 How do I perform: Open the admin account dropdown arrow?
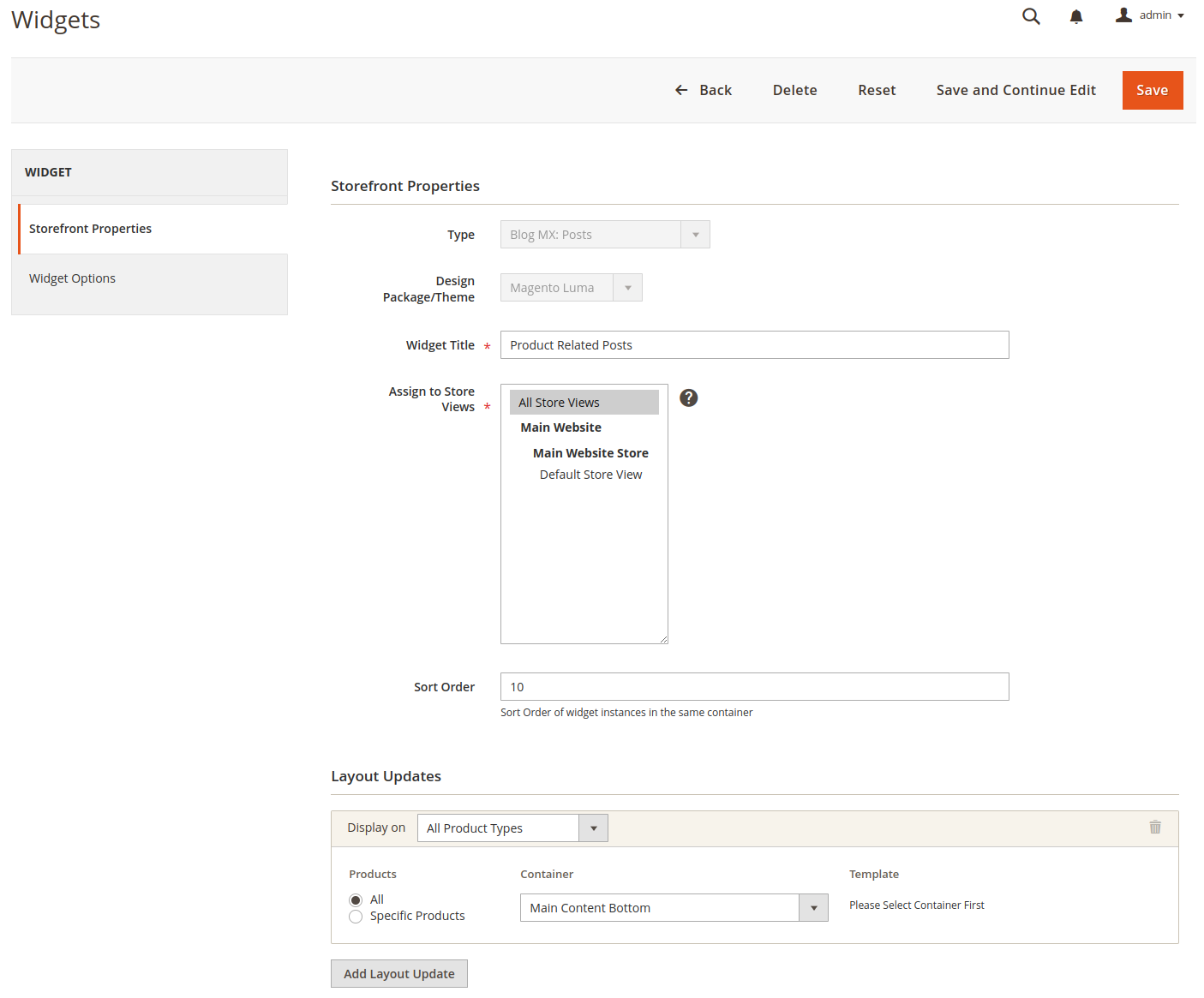[1181, 16]
